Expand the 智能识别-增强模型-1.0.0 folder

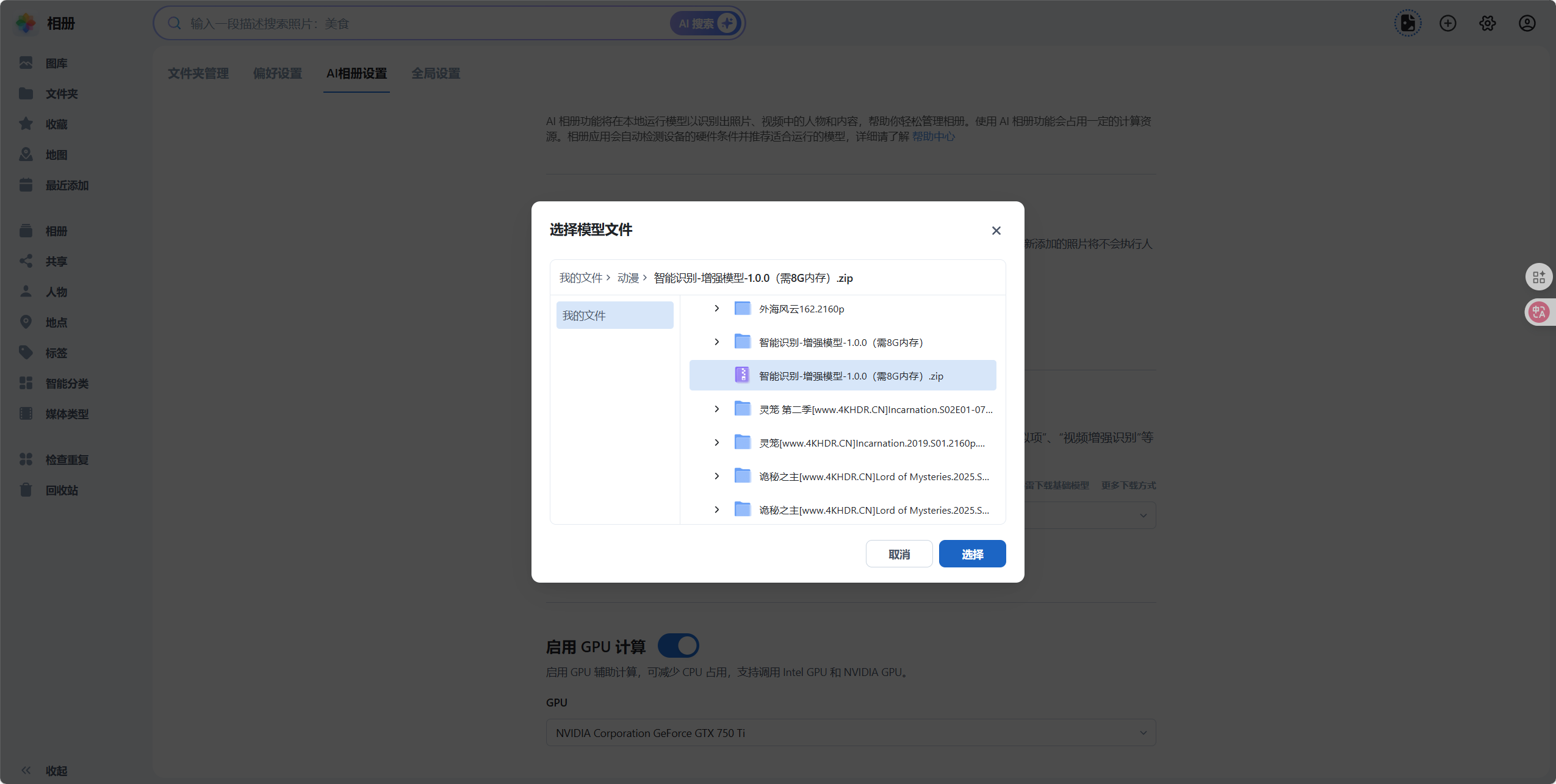717,342
